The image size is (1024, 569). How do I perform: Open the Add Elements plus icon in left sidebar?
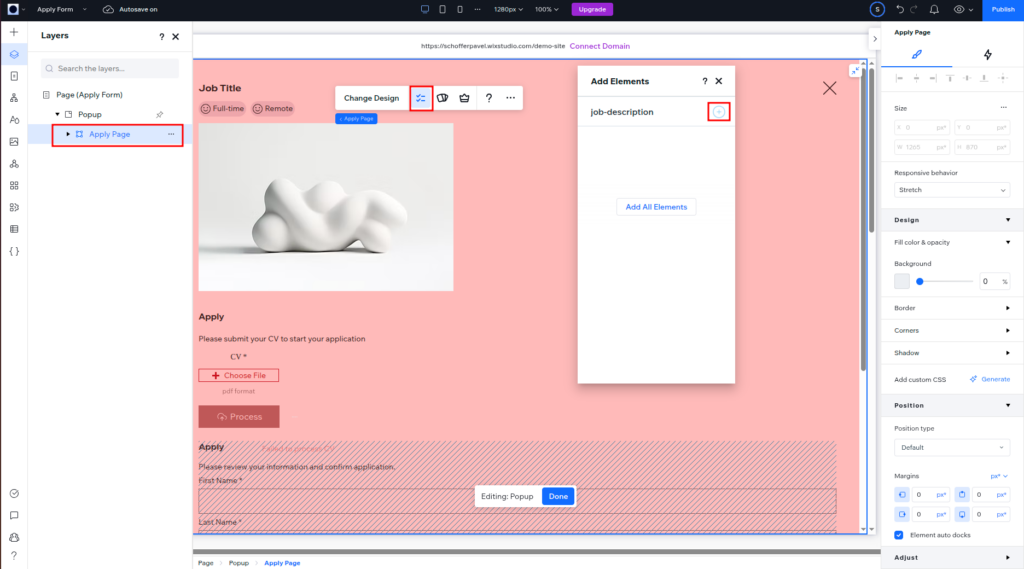tap(14, 32)
